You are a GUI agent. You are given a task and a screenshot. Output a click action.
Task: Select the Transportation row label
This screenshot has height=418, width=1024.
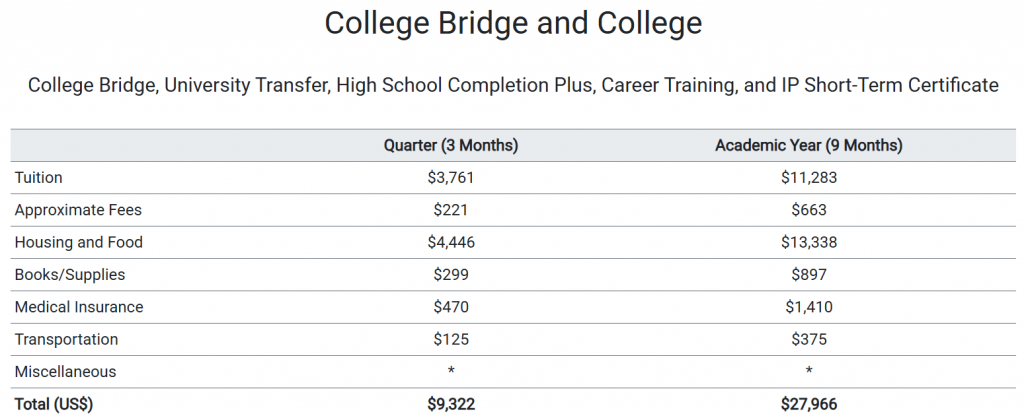66,340
